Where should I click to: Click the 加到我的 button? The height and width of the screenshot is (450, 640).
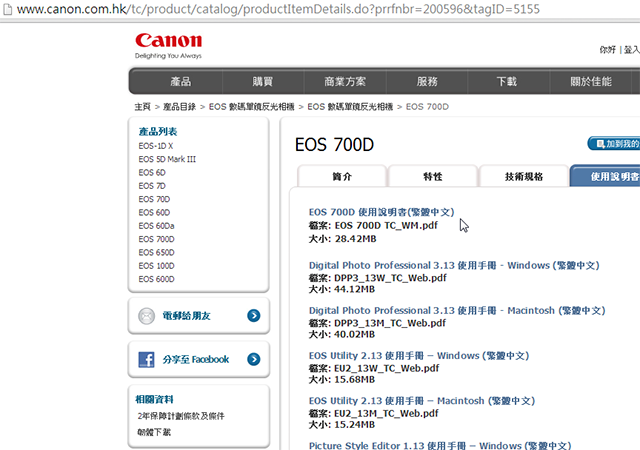(x=614, y=144)
